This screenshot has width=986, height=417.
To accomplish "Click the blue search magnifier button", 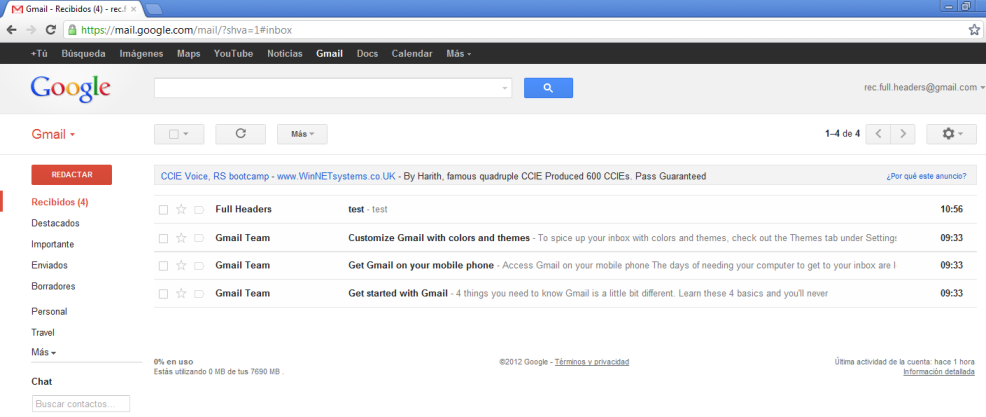I will click(x=548, y=88).
